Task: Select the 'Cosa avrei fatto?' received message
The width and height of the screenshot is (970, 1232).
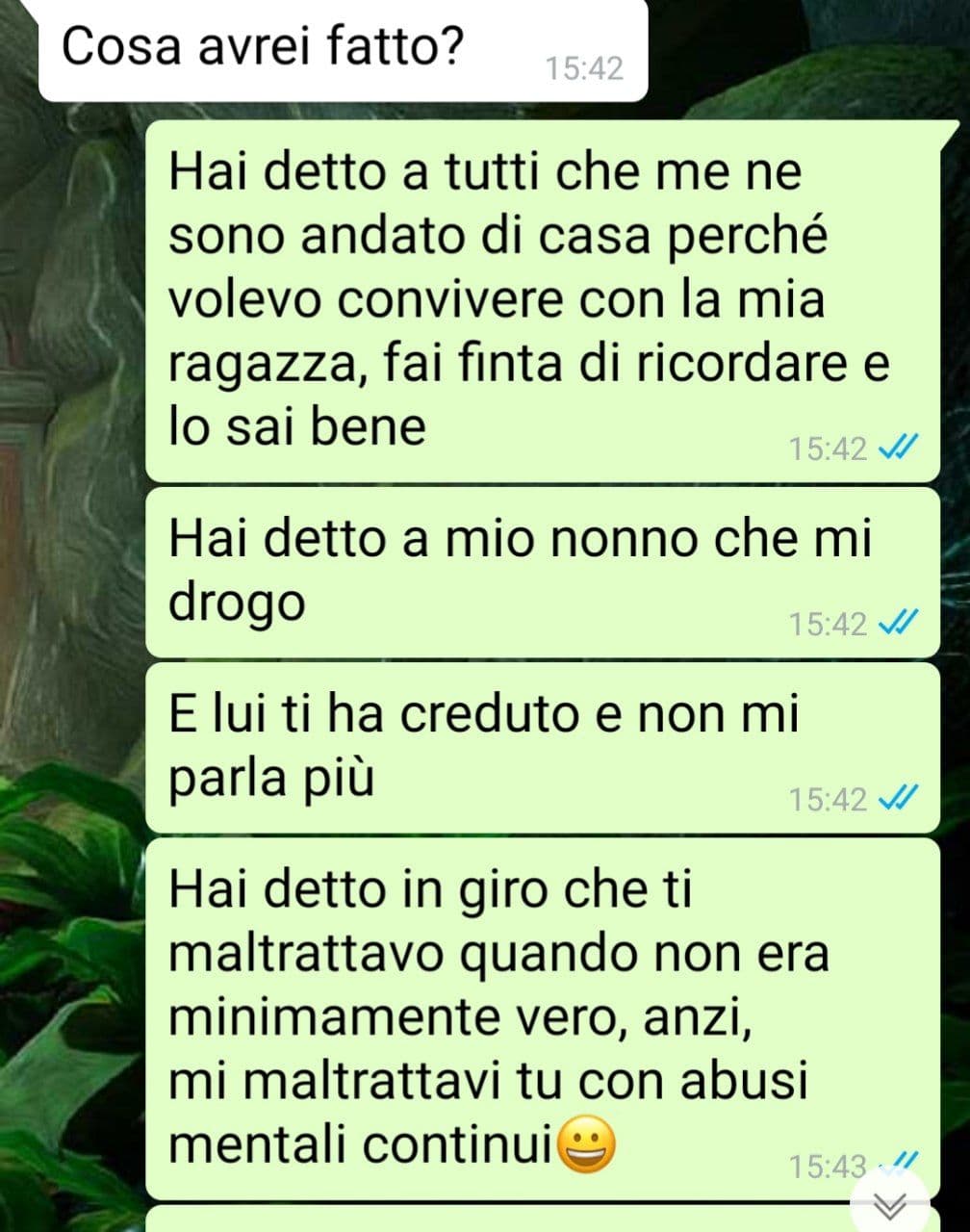Action: (344, 49)
